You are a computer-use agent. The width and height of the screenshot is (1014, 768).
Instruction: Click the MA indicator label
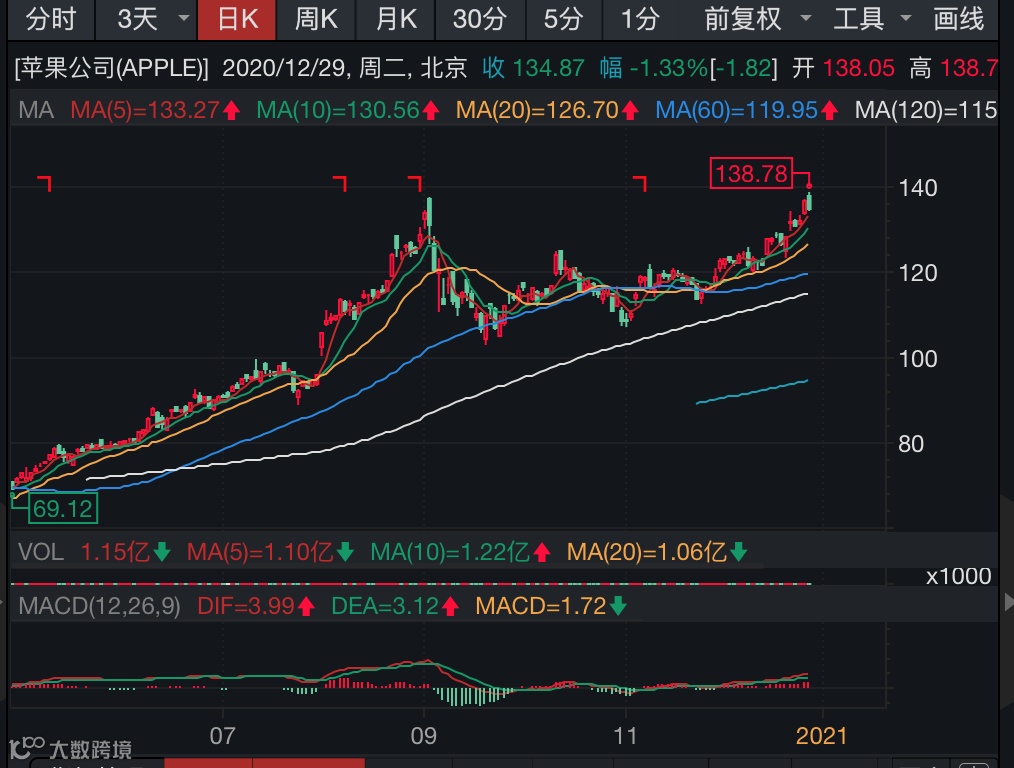click(x=36, y=111)
